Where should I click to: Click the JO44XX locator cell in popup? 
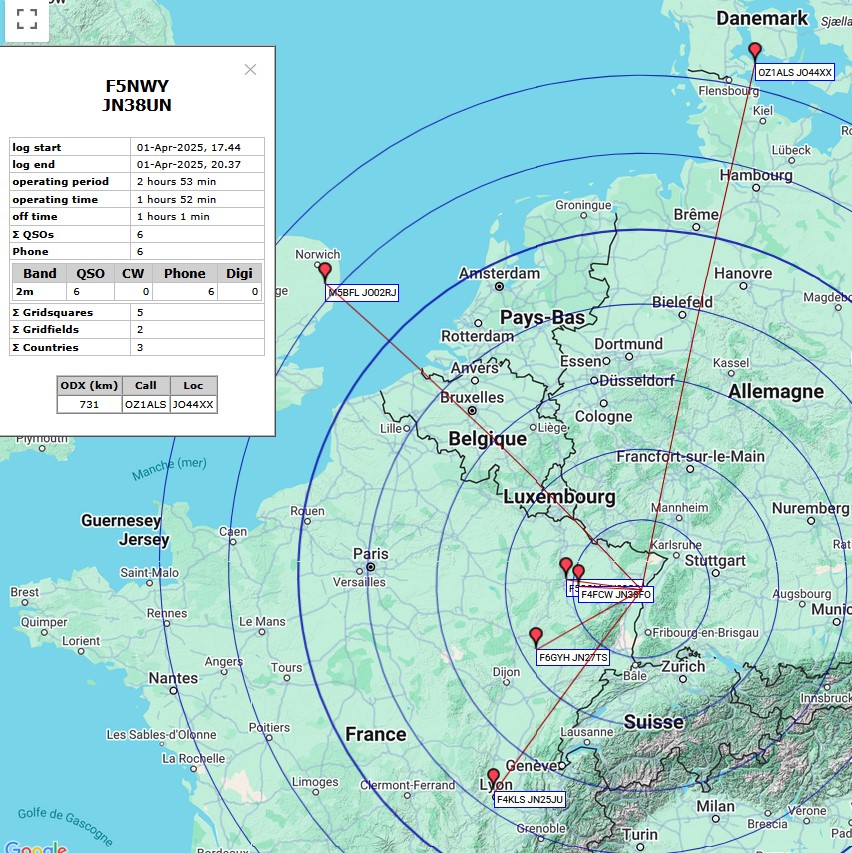[193, 405]
